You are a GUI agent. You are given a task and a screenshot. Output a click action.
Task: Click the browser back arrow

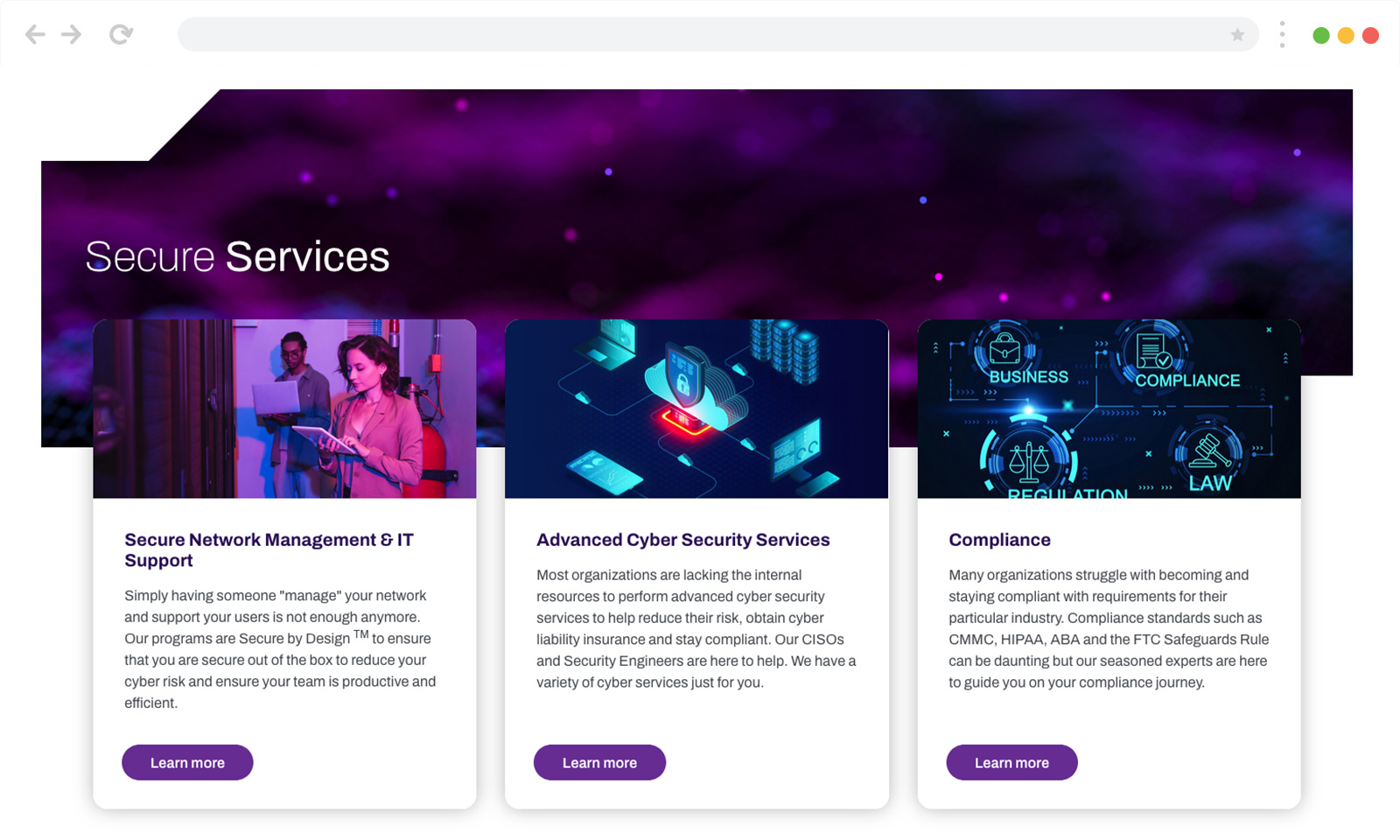tap(35, 35)
